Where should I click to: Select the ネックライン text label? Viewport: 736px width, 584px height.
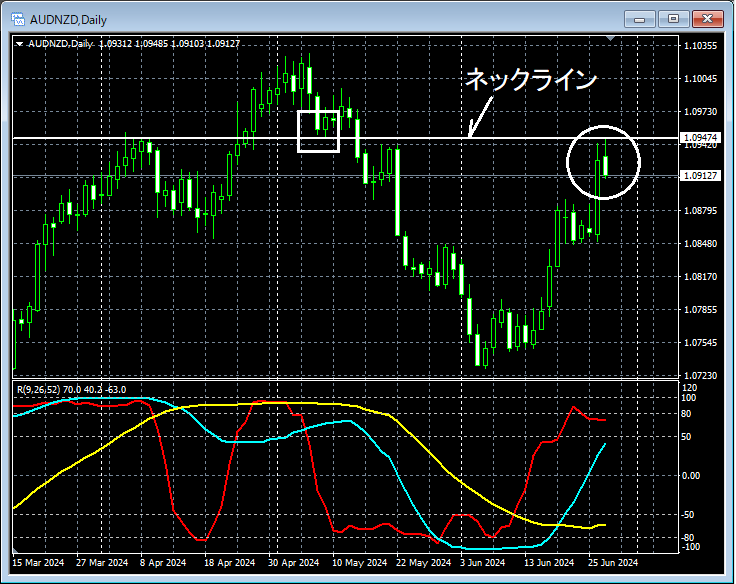coord(531,79)
